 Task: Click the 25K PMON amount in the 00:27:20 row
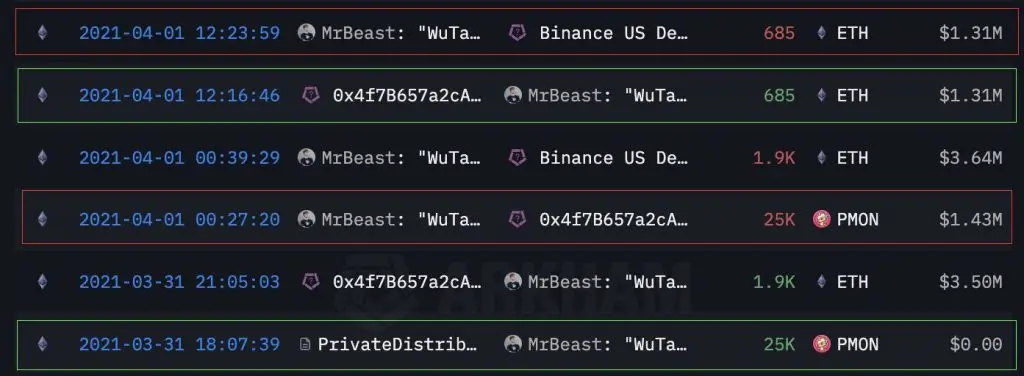pyautogui.click(x=779, y=219)
